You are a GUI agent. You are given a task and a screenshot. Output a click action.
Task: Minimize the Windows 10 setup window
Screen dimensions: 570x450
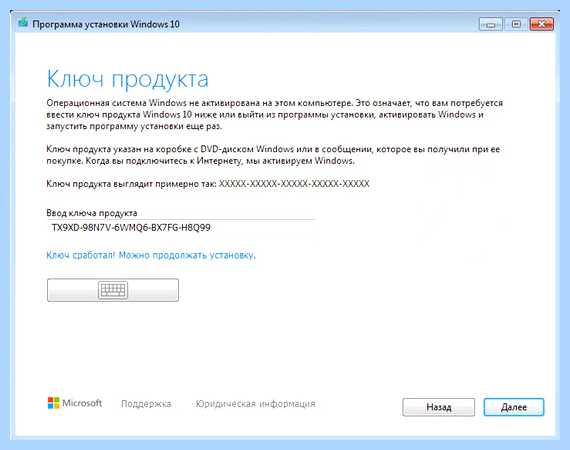(490, 24)
